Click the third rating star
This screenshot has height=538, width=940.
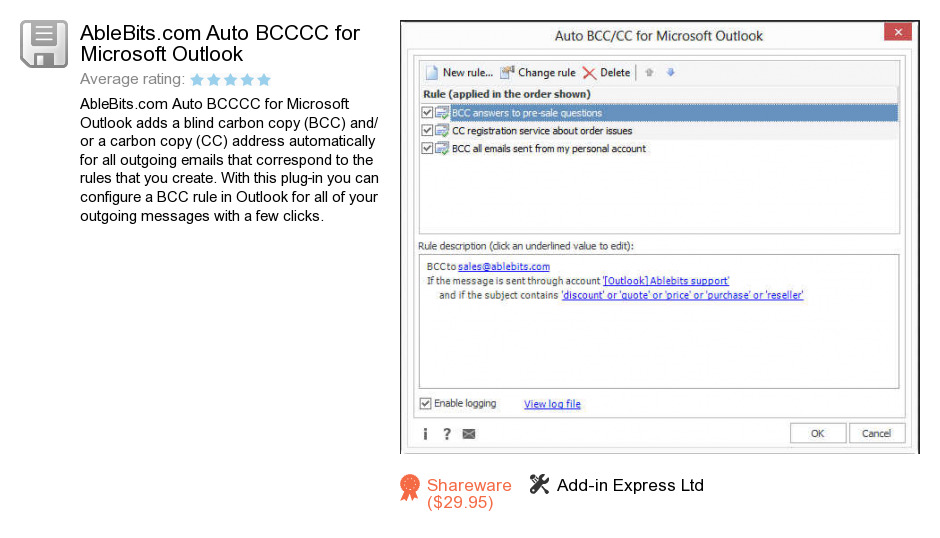pos(230,79)
